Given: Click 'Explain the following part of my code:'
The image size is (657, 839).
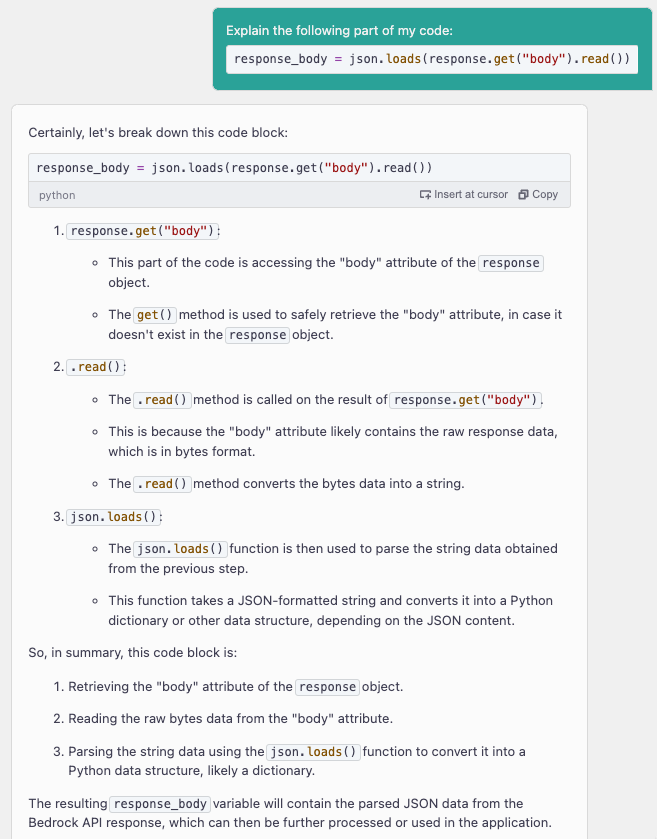Looking at the screenshot, I should pyautogui.click(x=339, y=30).
